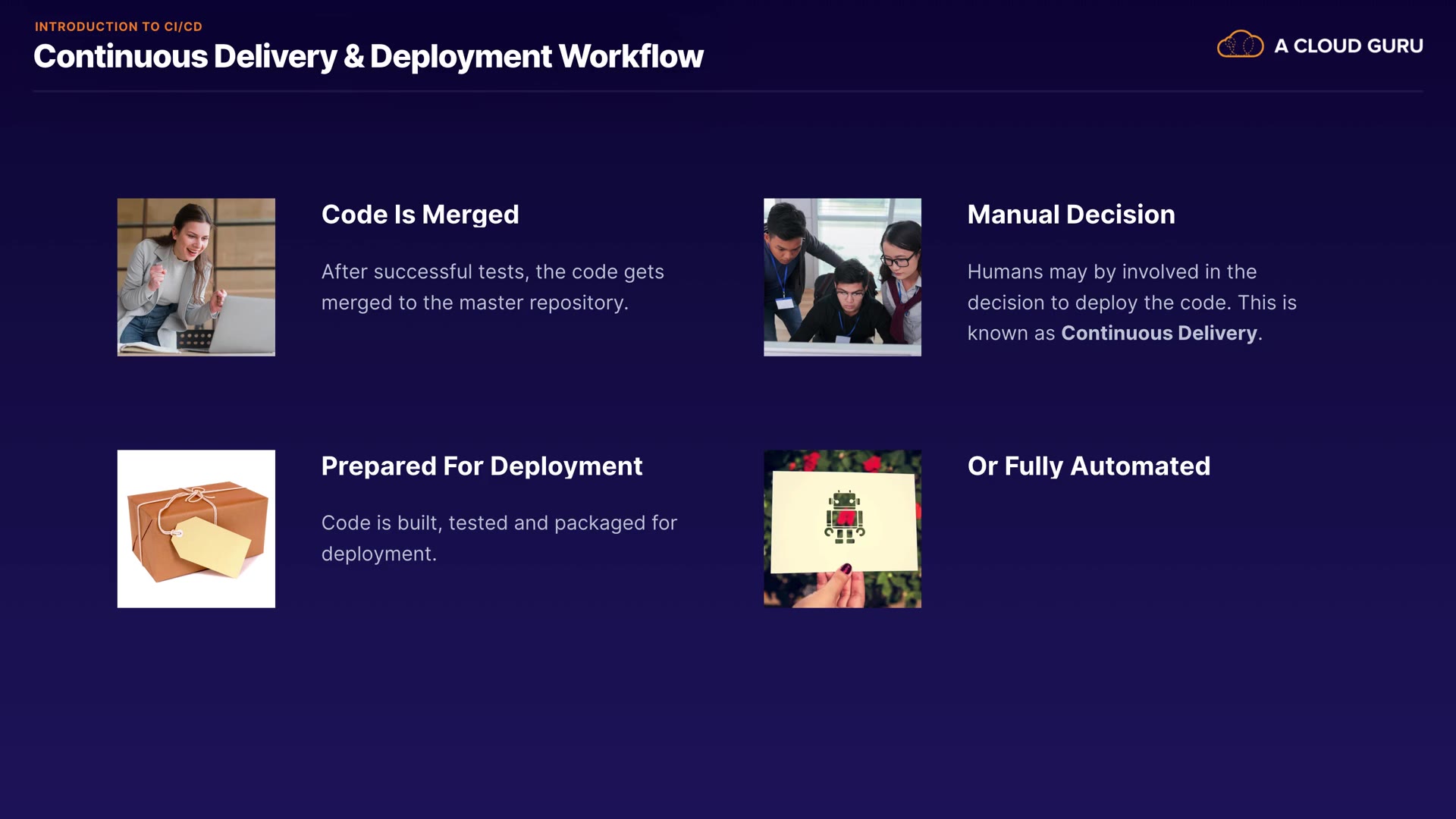Click the Manual Decision heading
Image resolution: width=1456 pixels, height=819 pixels.
click(x=1071, y=215)
